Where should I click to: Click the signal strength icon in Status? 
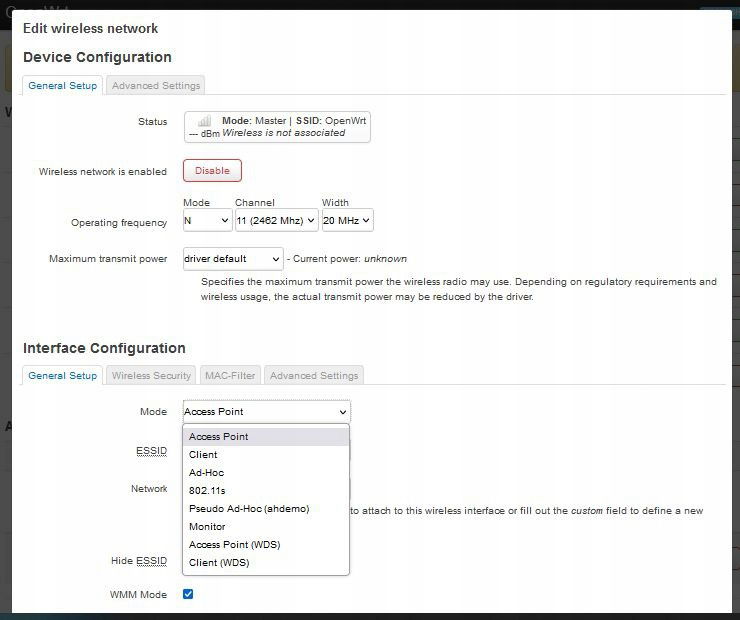click(204, 121)
